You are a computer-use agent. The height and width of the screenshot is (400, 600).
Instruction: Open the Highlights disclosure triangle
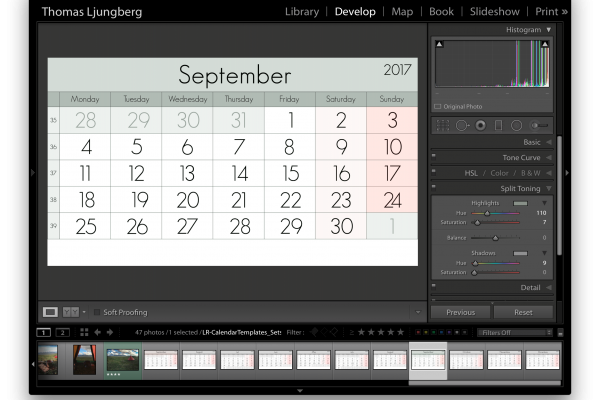tap(545, 203)
